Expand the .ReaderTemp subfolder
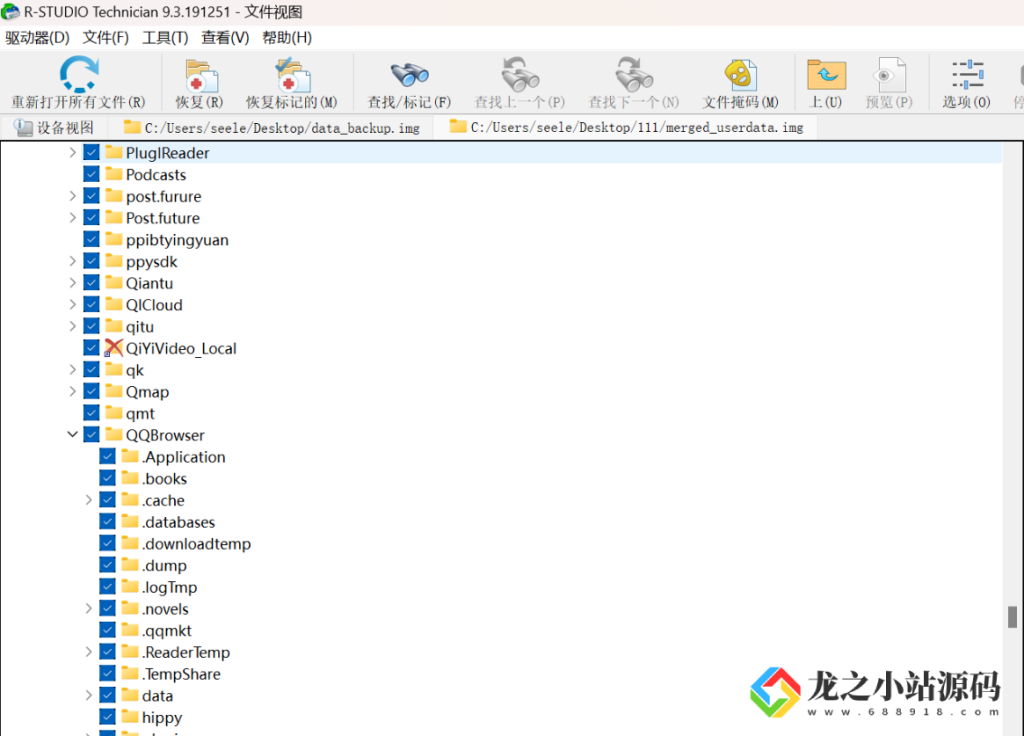 click(x=89, y=651)
